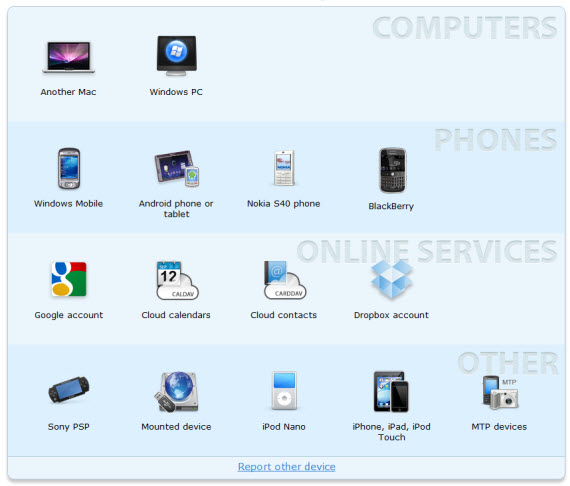Select the Sony PSP icon
The image size is (570, 486).
(69, 390)
